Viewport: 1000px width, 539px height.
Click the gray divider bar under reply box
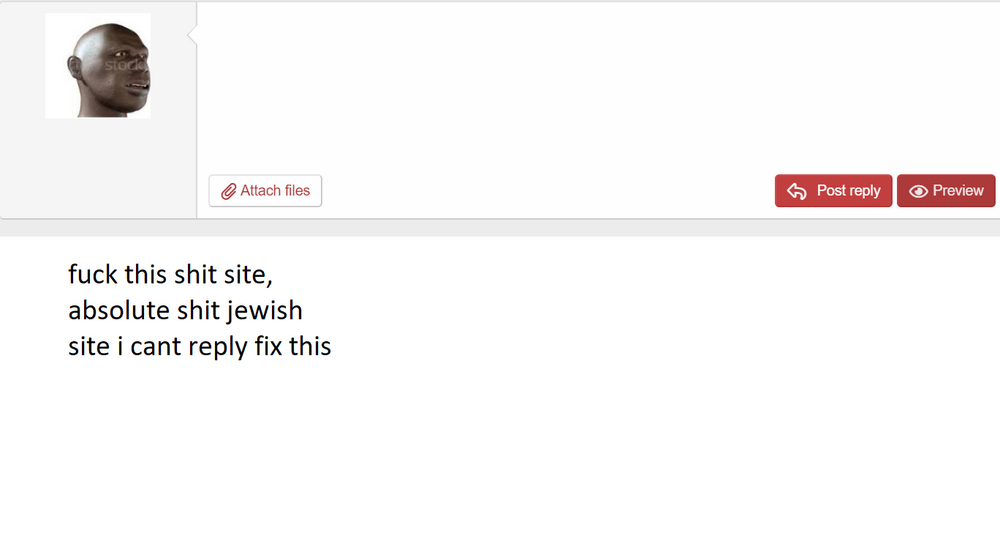tap(500, 228)
